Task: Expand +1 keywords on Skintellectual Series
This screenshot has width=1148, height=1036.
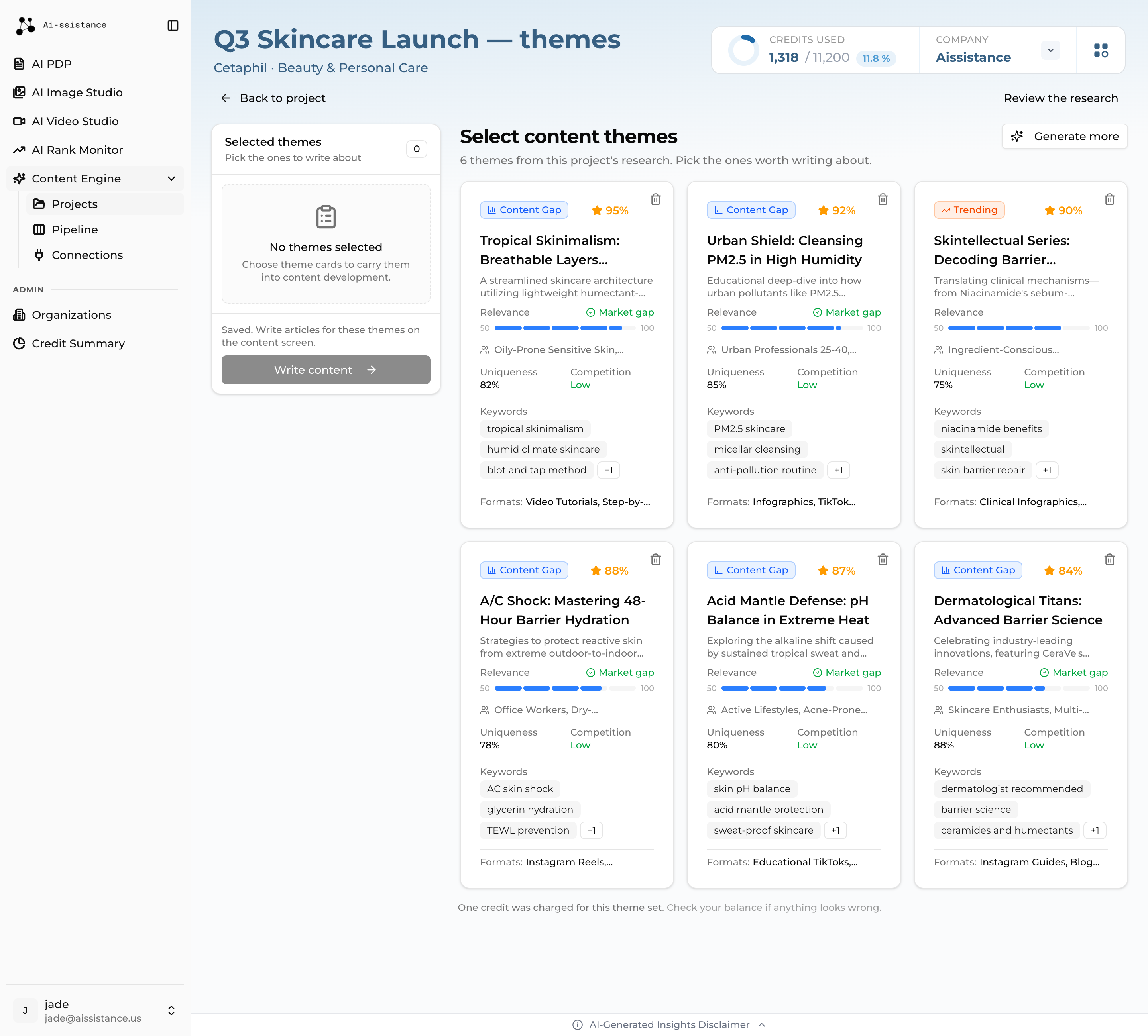Action: tap(1047, 470)
